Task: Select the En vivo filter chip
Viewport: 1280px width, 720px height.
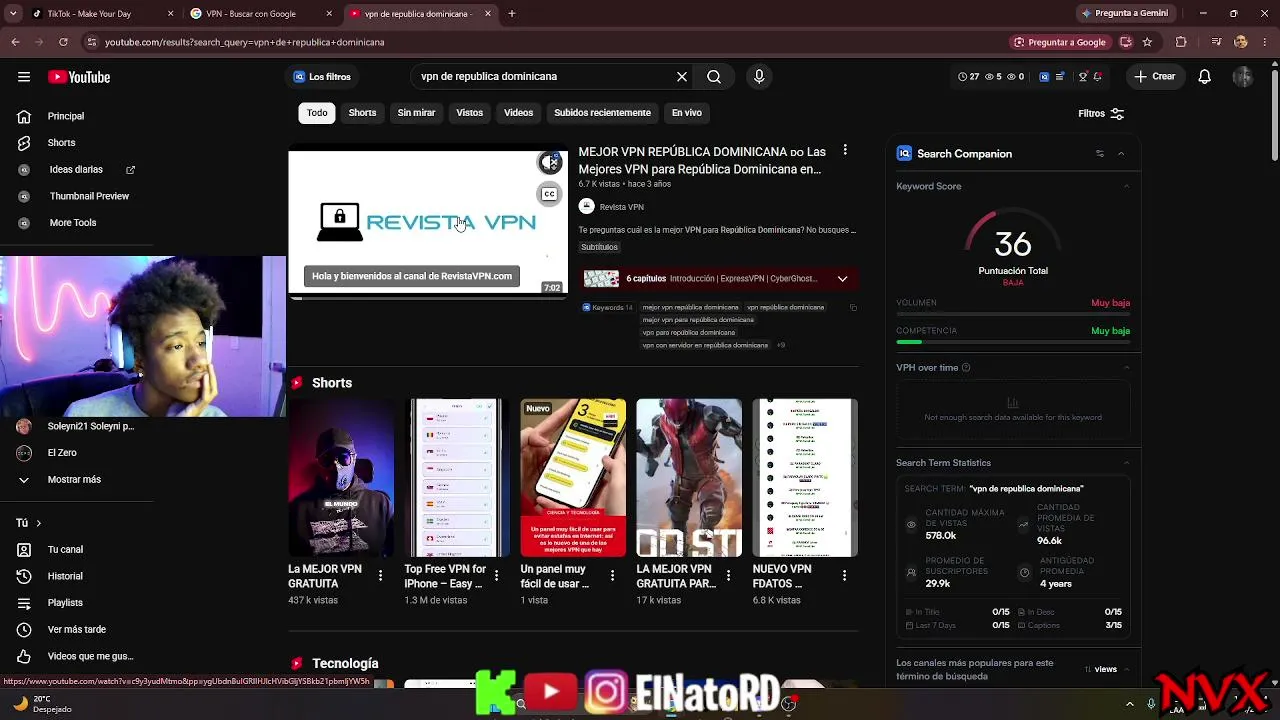Action: (686, 113)
